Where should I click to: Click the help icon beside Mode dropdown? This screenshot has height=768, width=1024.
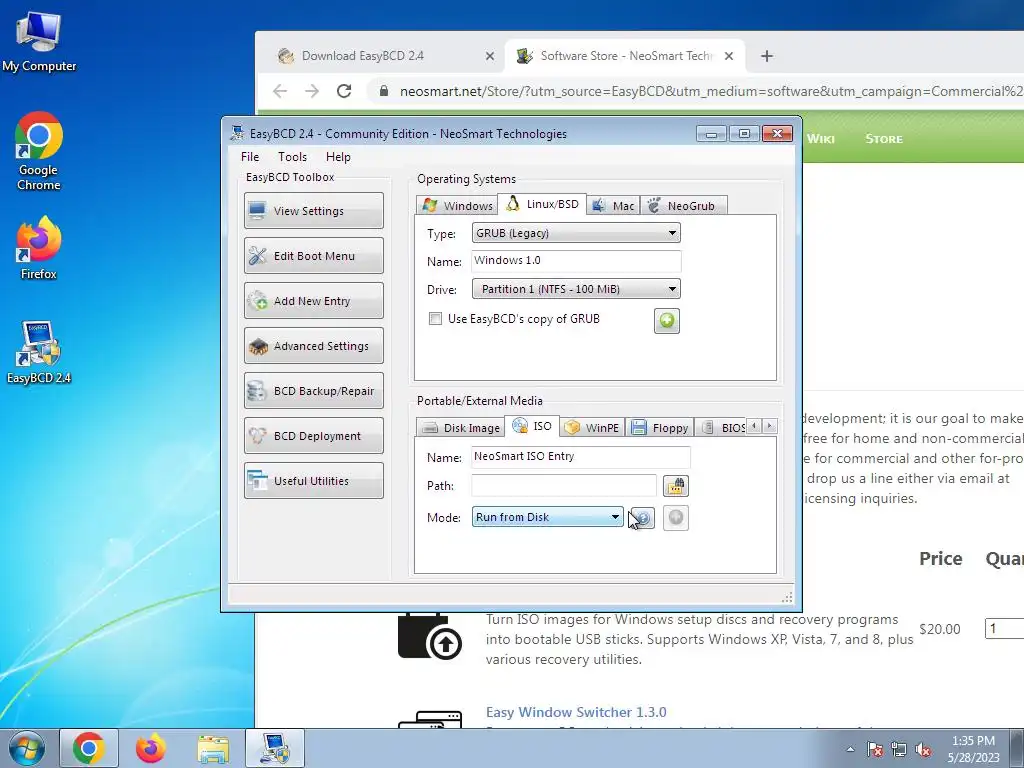[x=643, y=518]
